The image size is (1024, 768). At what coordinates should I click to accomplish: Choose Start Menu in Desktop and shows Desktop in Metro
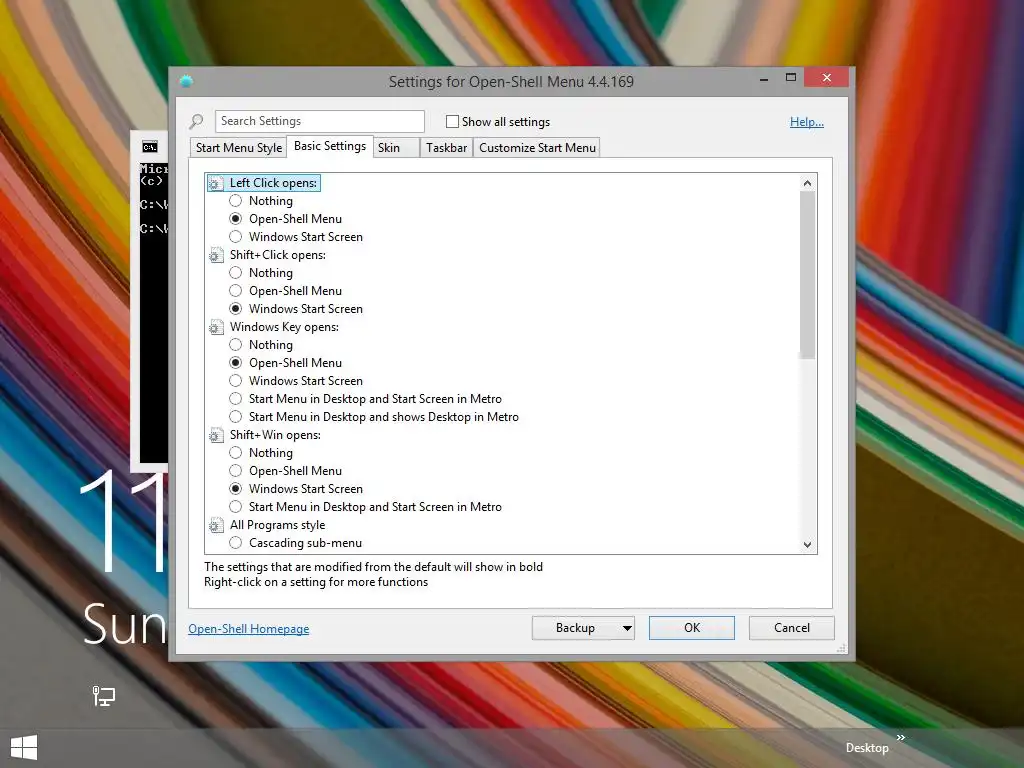(x=236, y=417)
